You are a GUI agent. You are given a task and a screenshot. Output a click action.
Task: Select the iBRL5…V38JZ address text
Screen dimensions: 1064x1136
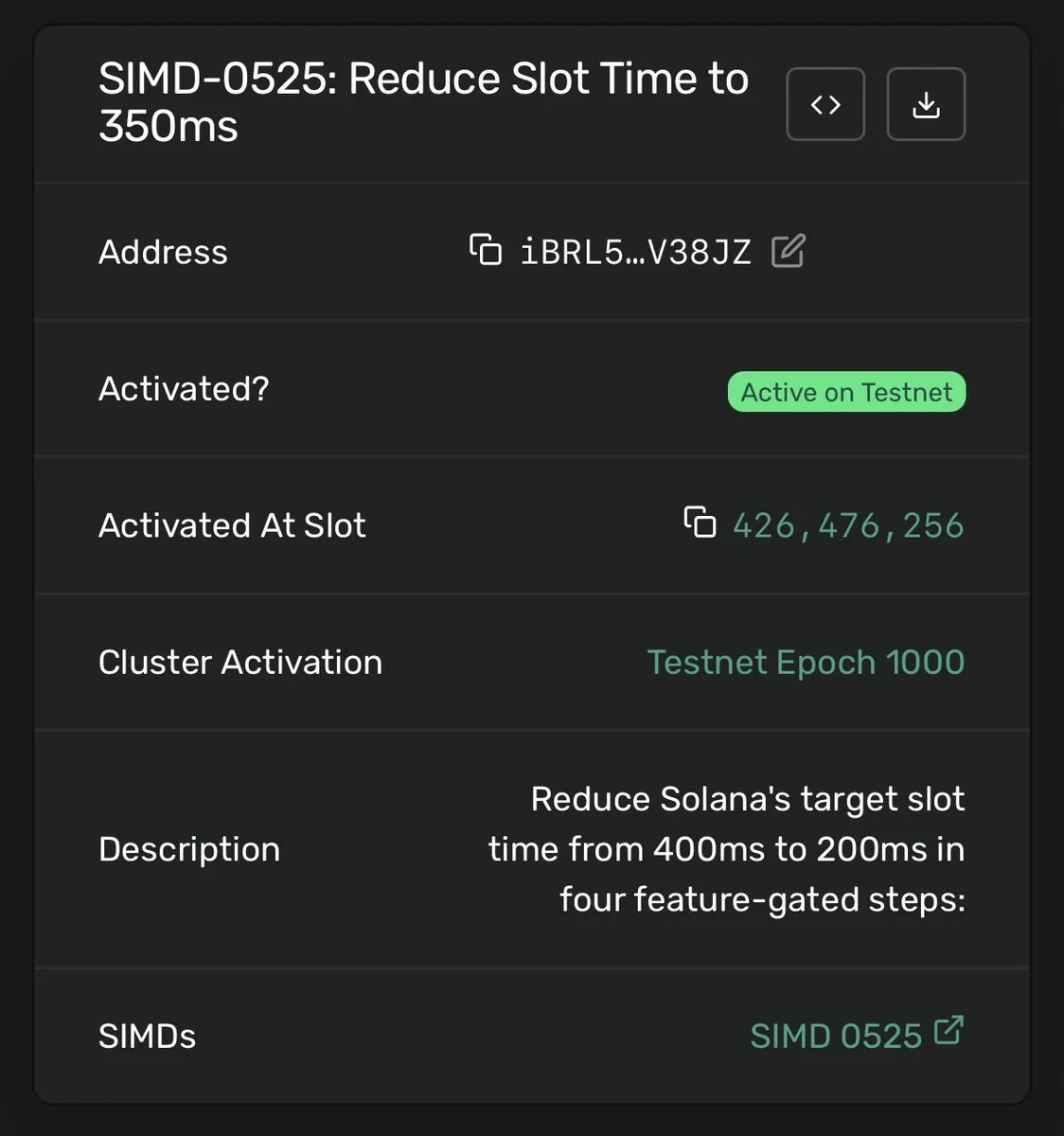635,252
